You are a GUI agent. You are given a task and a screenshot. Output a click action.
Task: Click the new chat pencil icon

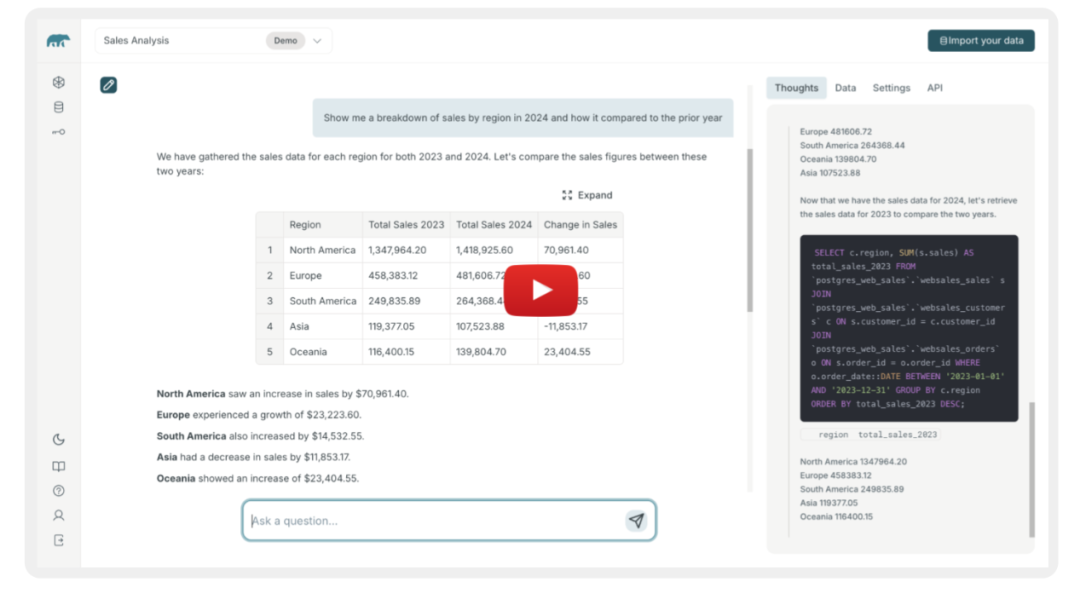(108, 85)
